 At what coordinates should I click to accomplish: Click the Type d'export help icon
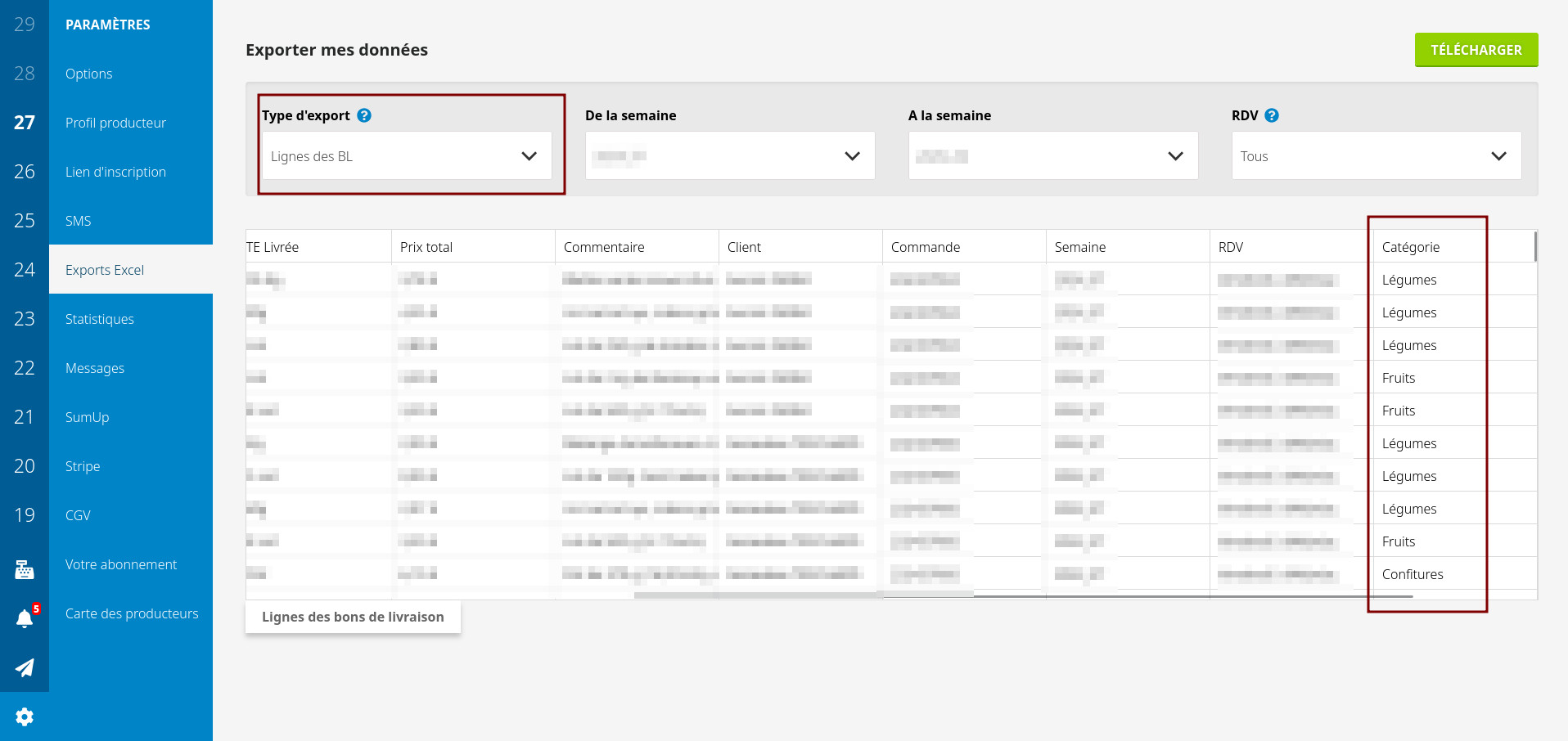tap(364, 115)
